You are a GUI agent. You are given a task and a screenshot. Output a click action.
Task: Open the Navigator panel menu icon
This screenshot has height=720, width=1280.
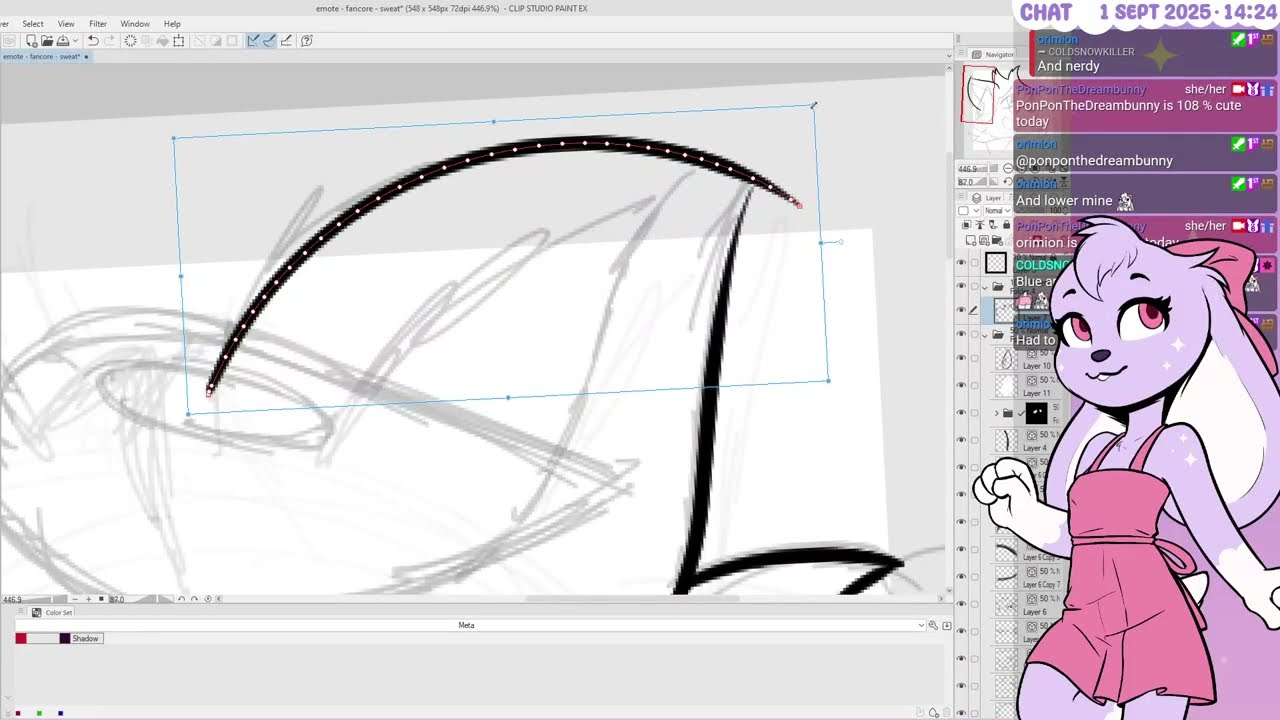coord(962,54)
